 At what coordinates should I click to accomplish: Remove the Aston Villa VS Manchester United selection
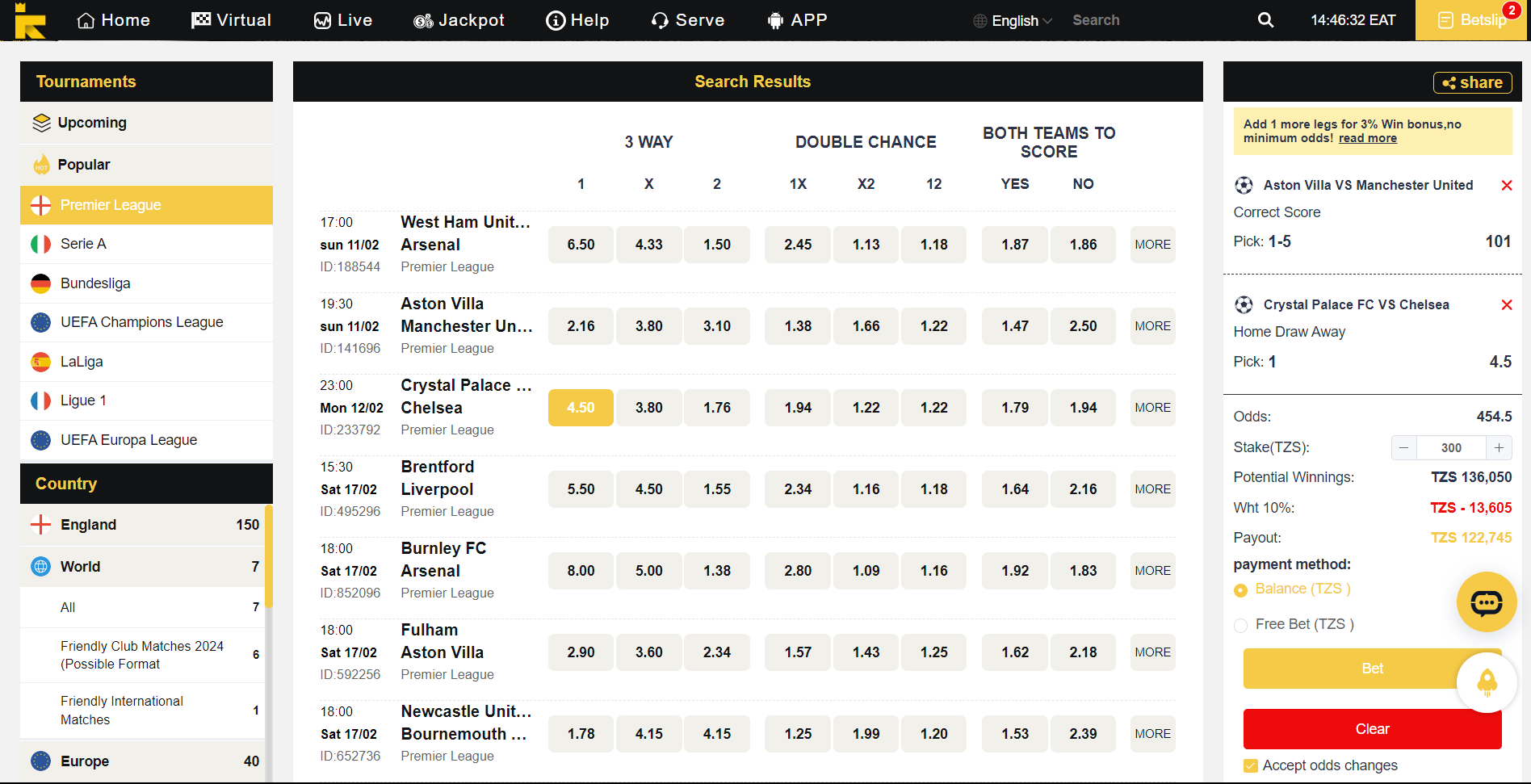tap(1506, 186)
